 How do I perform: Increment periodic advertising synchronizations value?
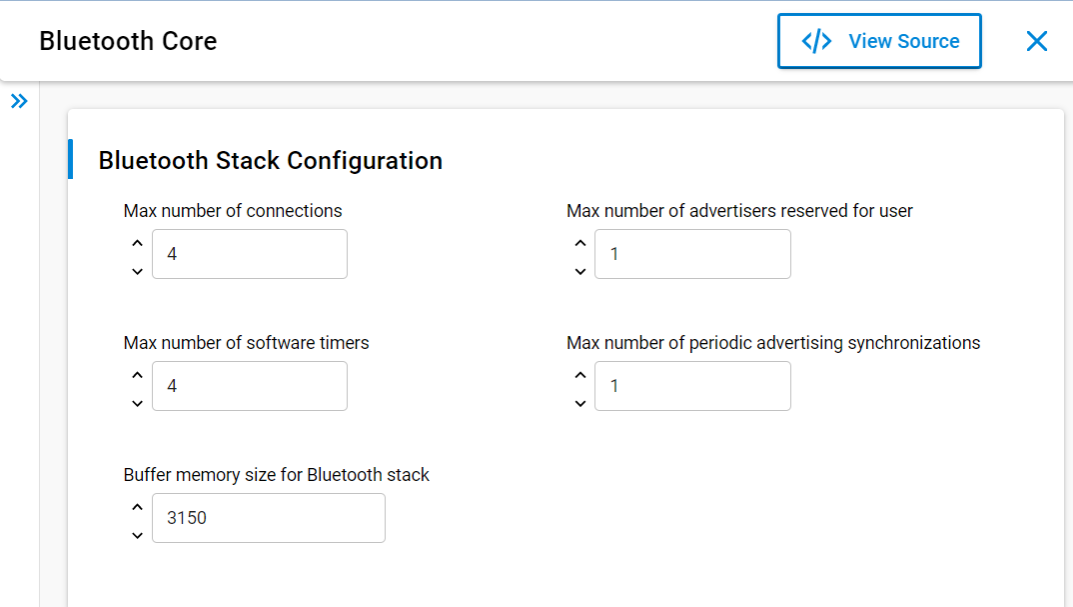click(580, 374)
